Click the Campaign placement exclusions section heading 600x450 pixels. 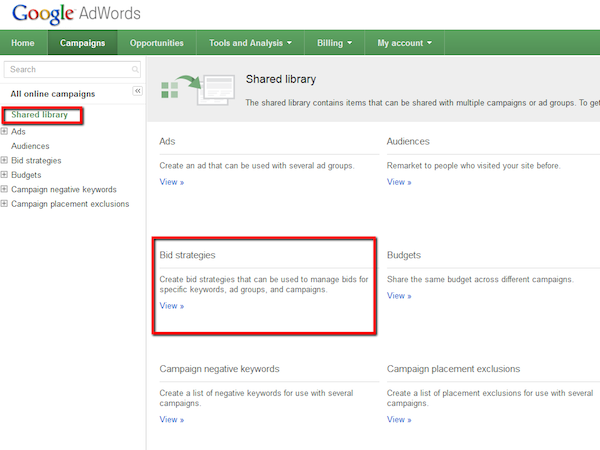(x=453, y=369)
